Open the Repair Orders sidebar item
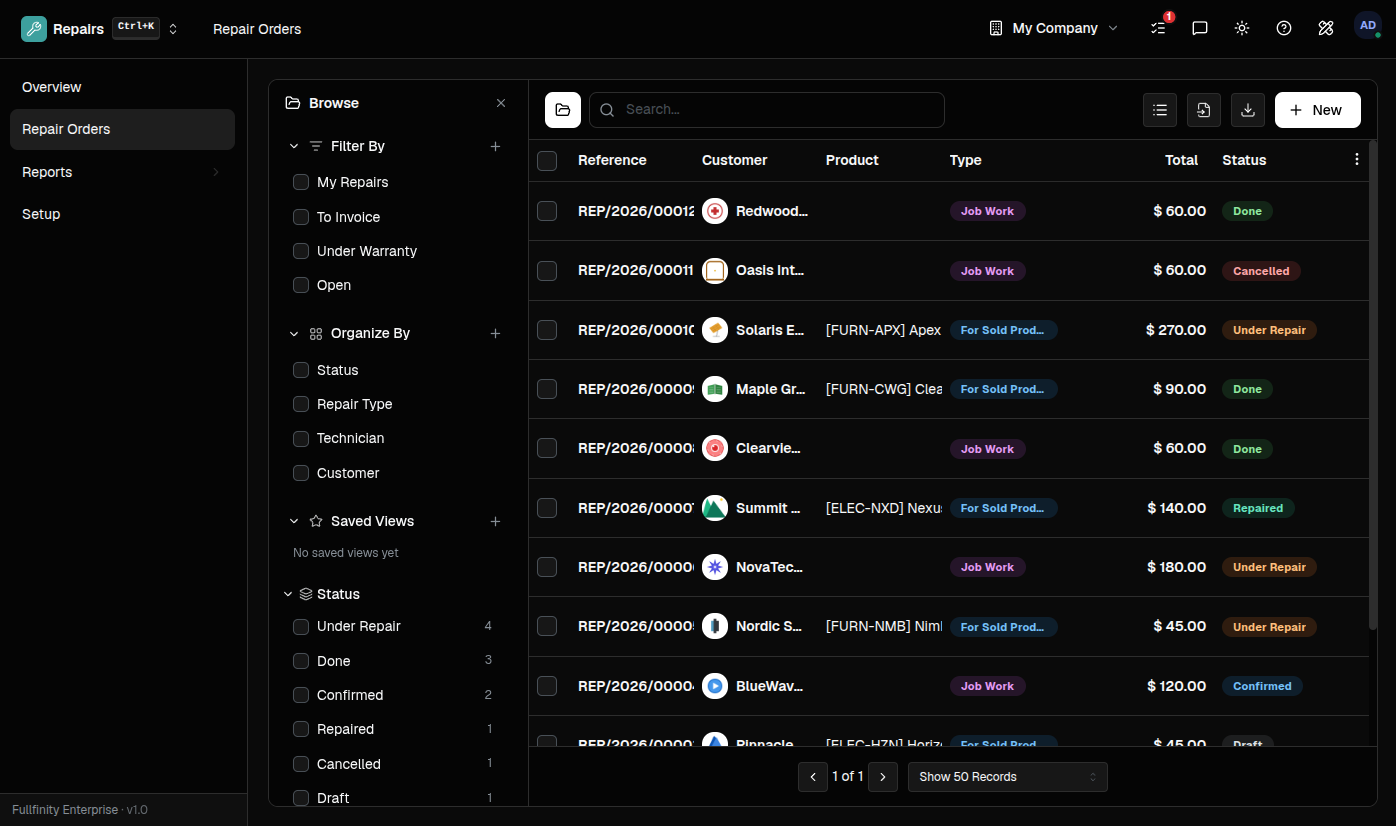1396x826 pixels. [122, 129]
